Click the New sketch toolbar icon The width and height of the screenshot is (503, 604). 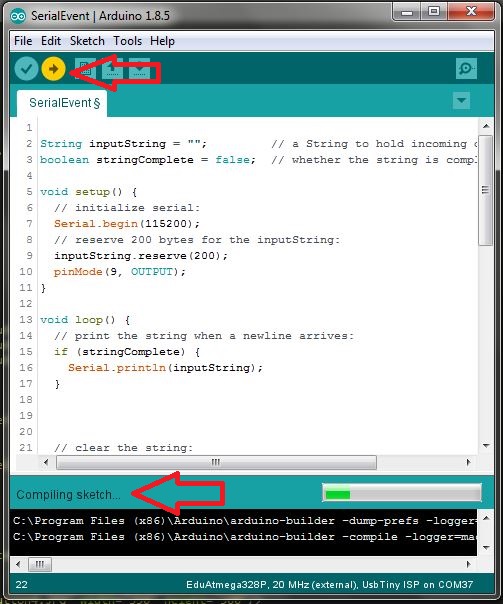pyautogui.click(x=85, y=69)
